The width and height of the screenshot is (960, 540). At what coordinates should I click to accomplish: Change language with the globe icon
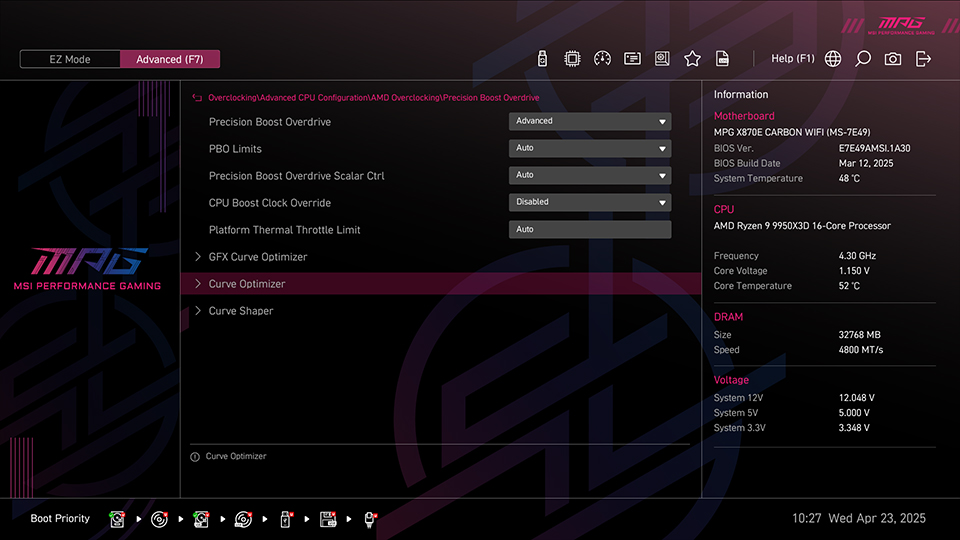[x=833, y=59]
